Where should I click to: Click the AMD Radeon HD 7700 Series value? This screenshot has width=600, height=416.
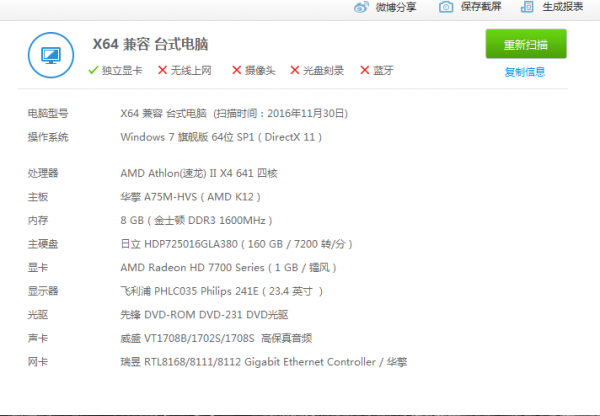[x=228, y=268]
